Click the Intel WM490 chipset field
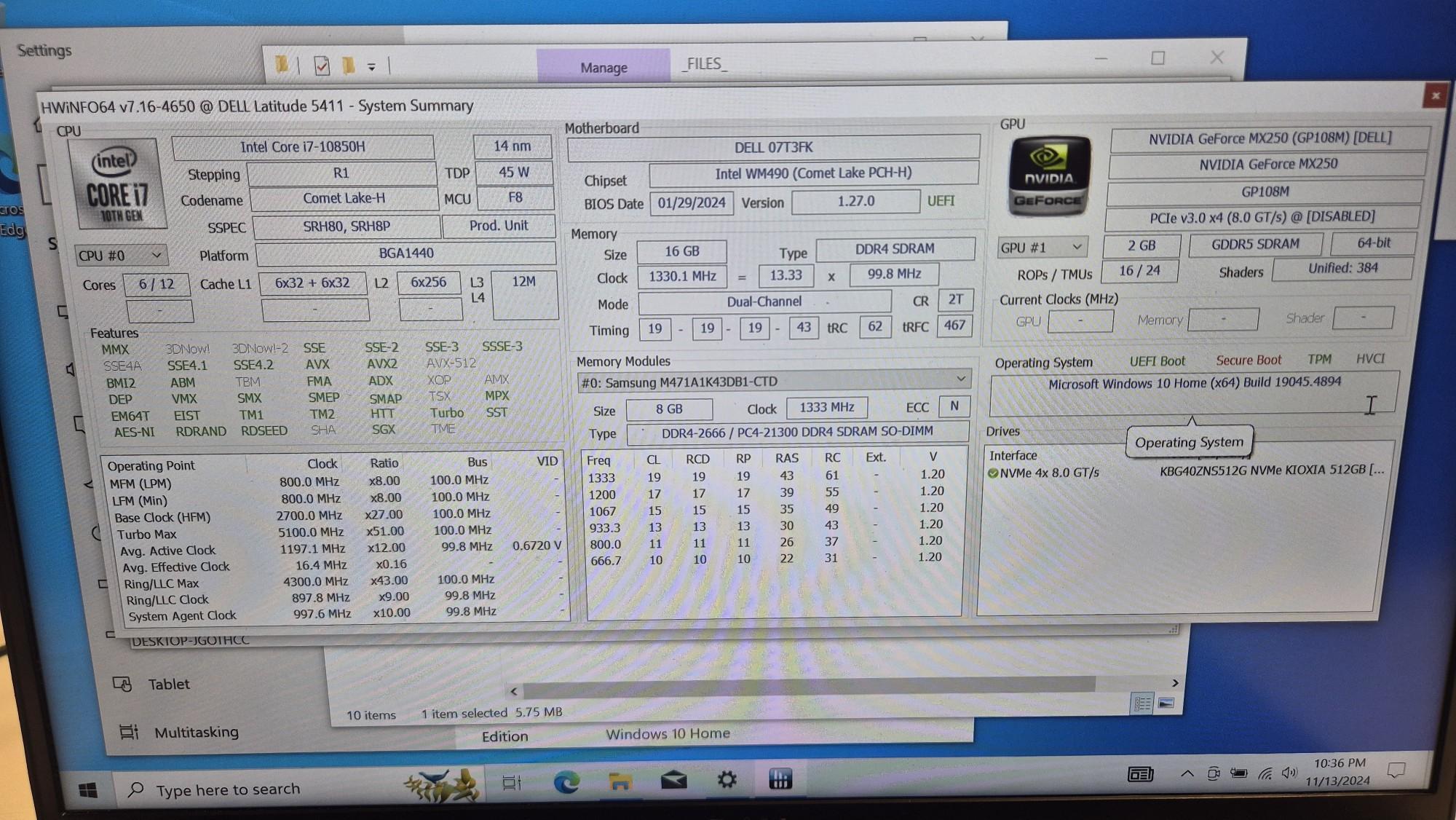1456x820 pixels. coord(813,173)
